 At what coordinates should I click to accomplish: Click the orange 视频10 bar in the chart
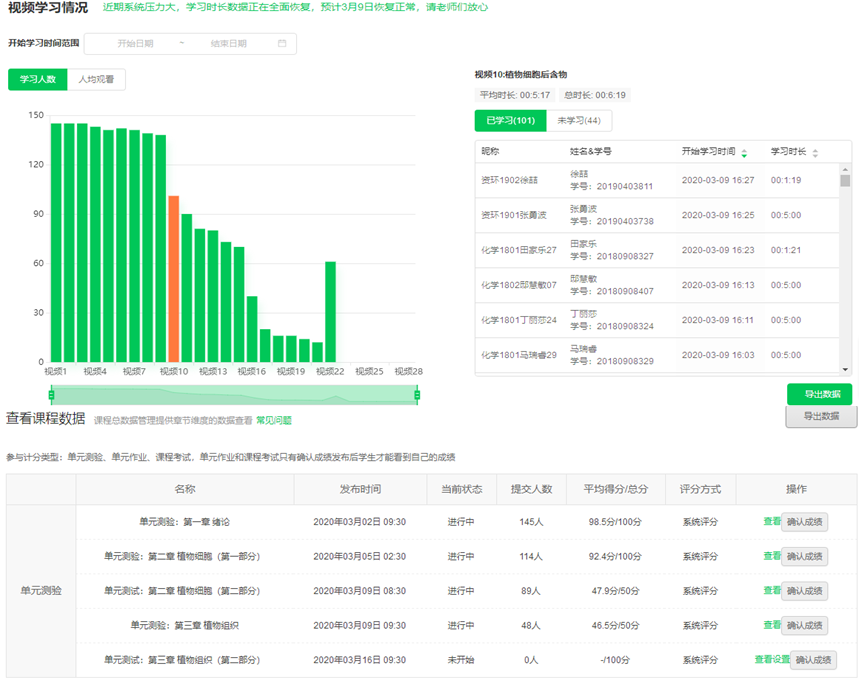173,279
